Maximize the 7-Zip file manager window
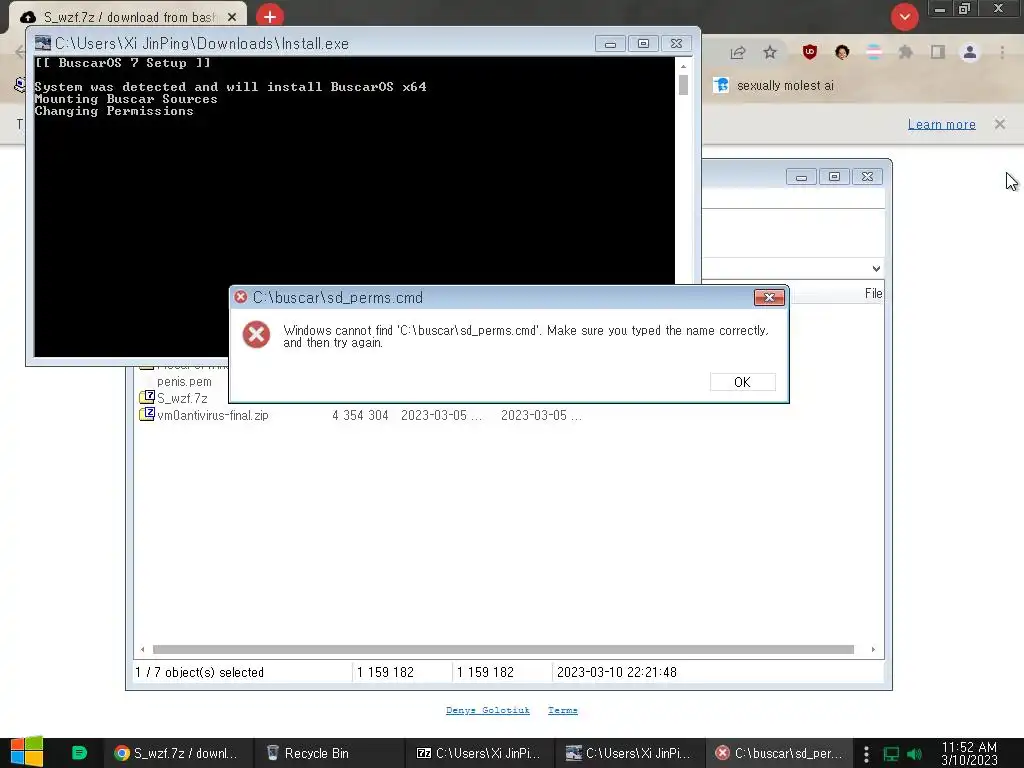This screenshot has width=1024, height=768. click(x=834, y=177)
